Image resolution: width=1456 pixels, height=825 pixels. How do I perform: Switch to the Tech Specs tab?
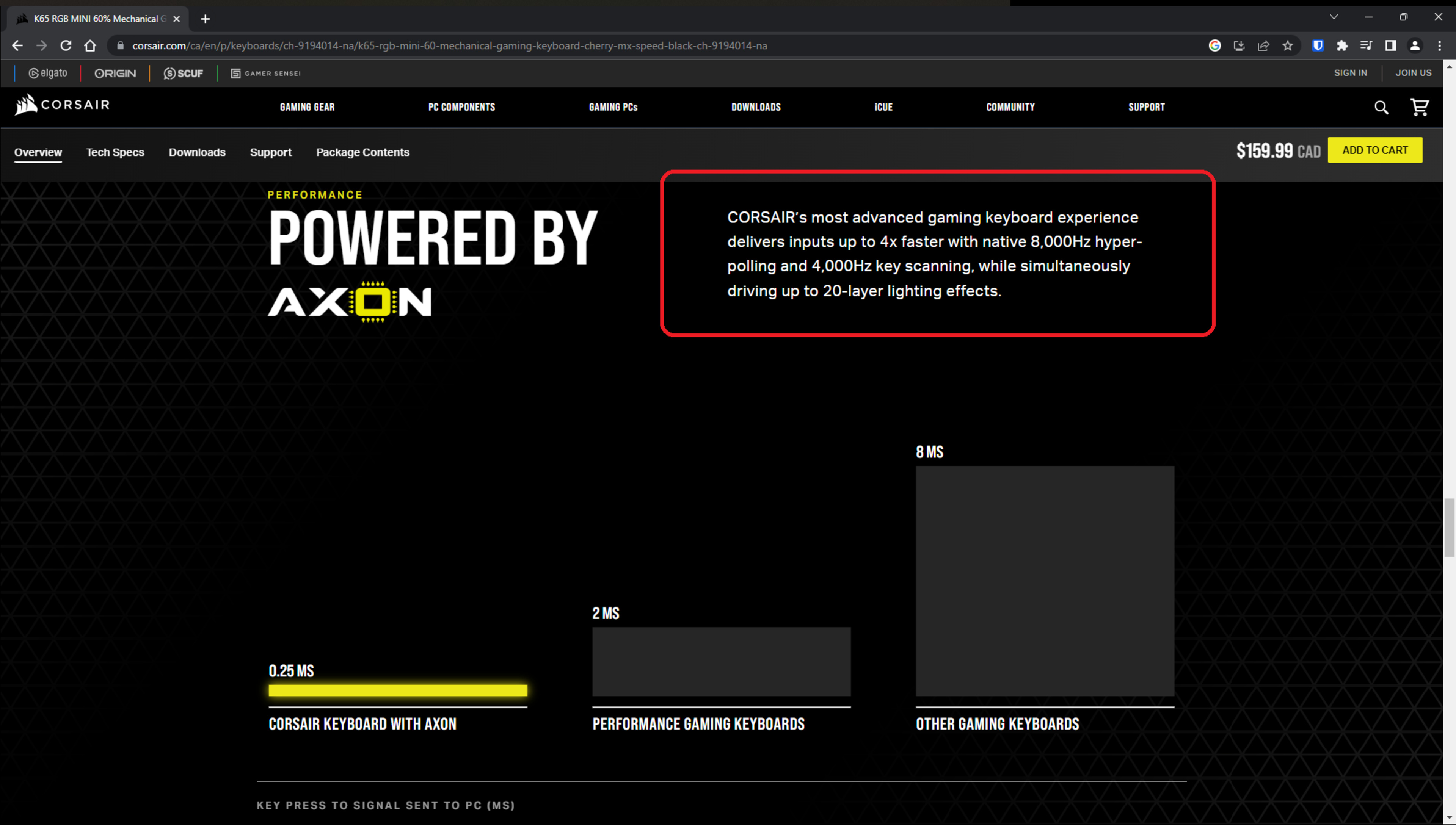(115, 152)
